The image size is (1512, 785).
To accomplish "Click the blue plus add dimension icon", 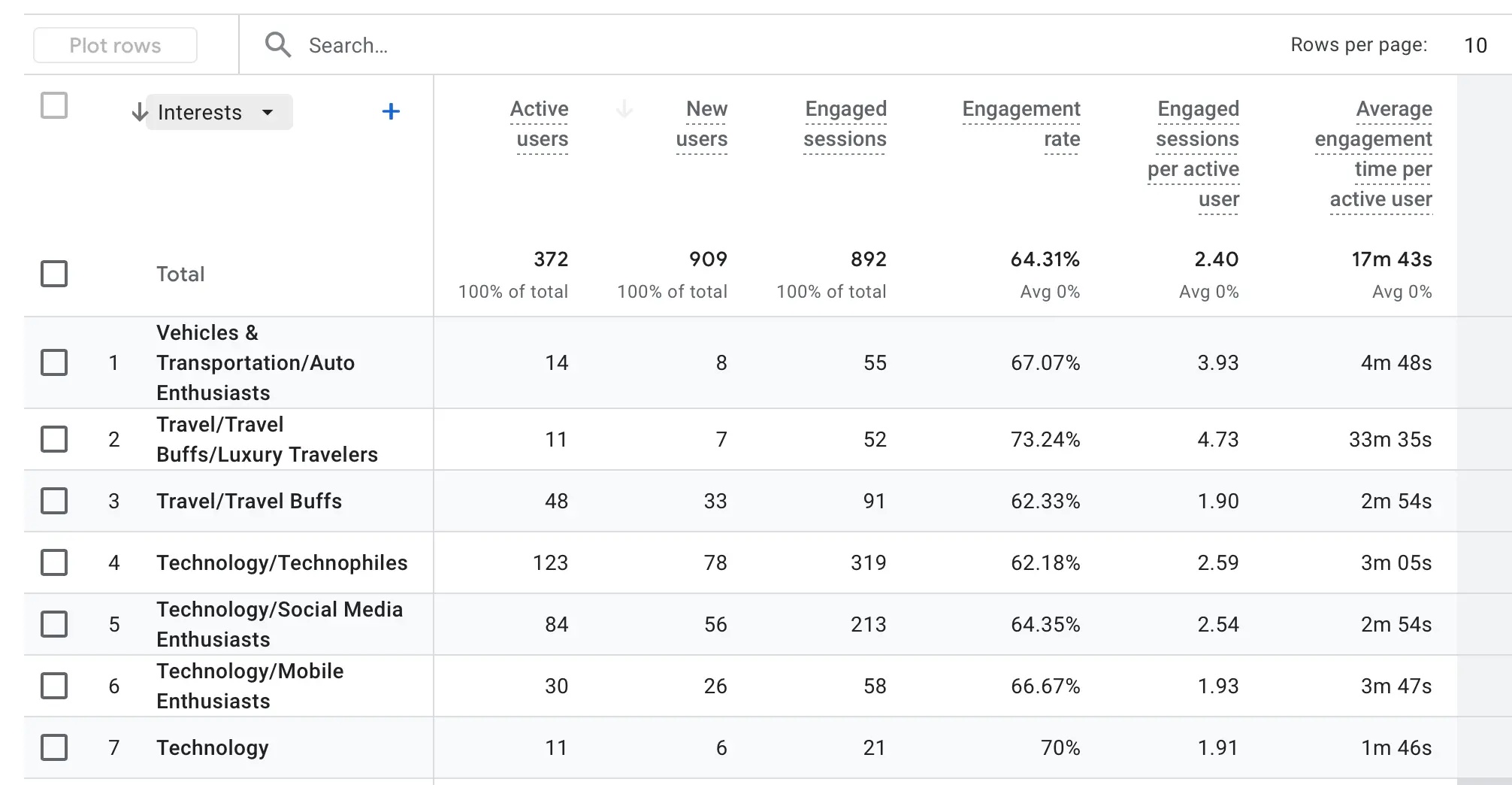I will pos(391,112).
